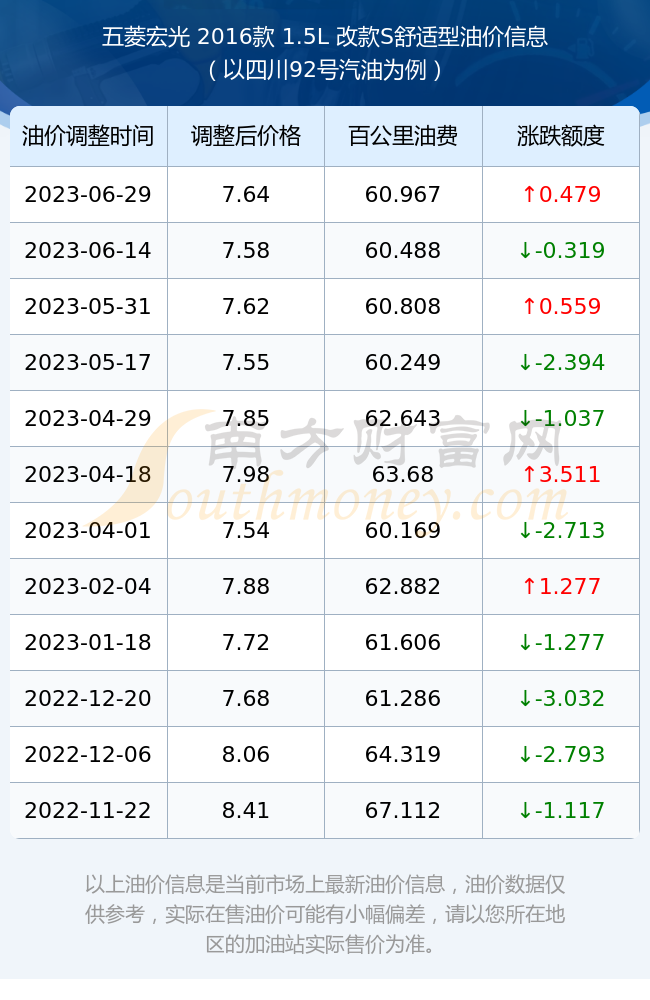Click the red up 0.559 change value

[x=561, y=307]
